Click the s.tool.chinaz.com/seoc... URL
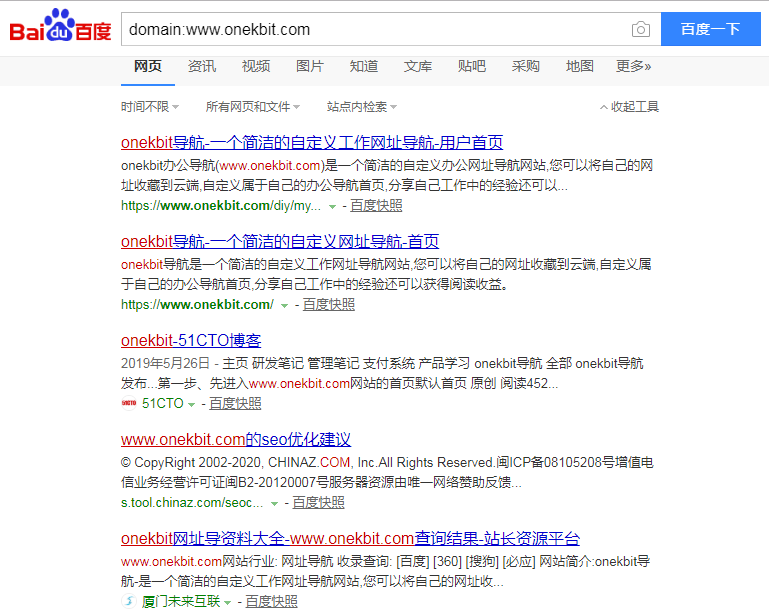The width and height of the screenshot is (769, 615). 192,503
